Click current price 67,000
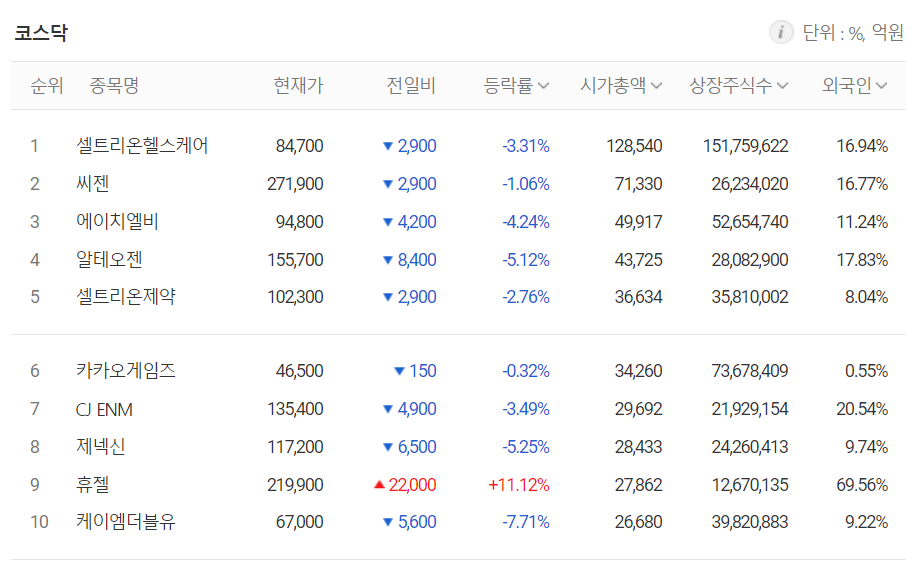The width and height of the screenshot is (923, 569). tap(300, 522)
